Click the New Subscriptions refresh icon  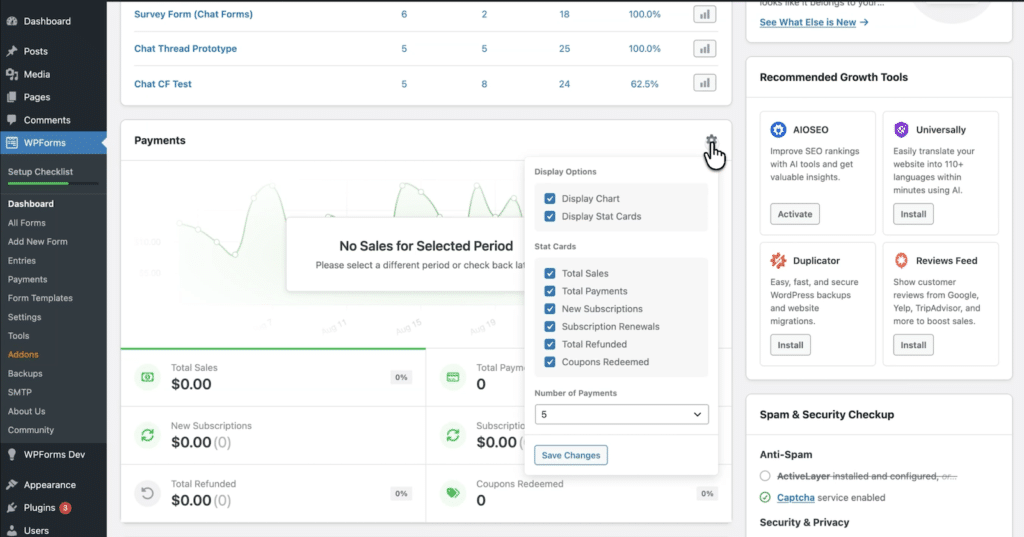click(x=148, y=435)
